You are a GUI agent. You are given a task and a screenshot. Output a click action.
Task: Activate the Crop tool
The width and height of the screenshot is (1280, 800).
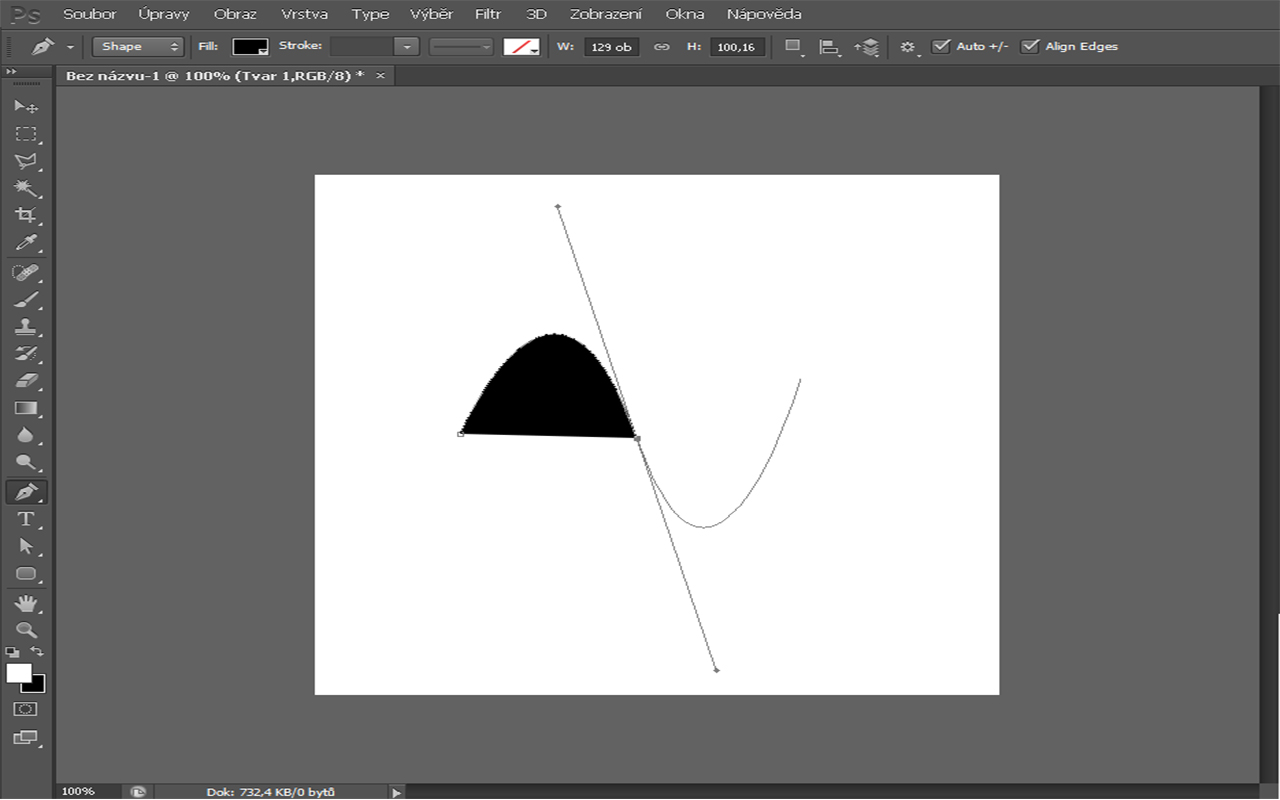[26, 215]
